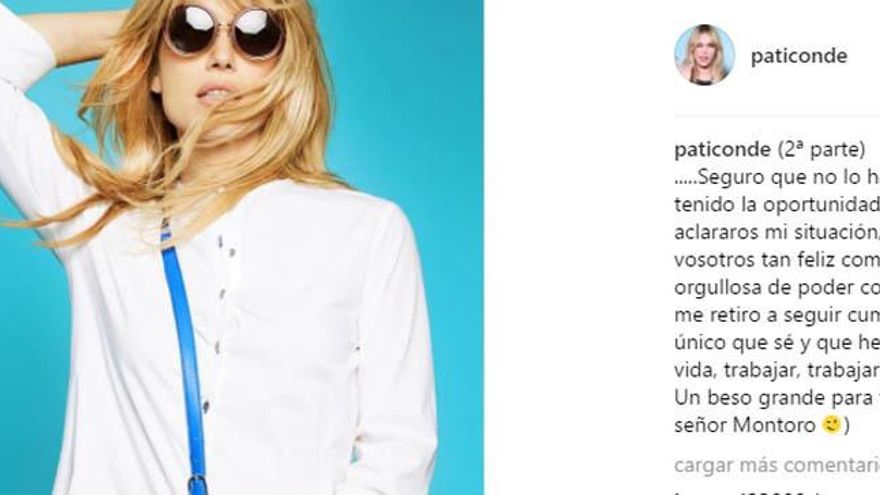880x495 pixels.
Task: Click the caption line starting 'Un beso grande para'
Action: coord(777,398)
